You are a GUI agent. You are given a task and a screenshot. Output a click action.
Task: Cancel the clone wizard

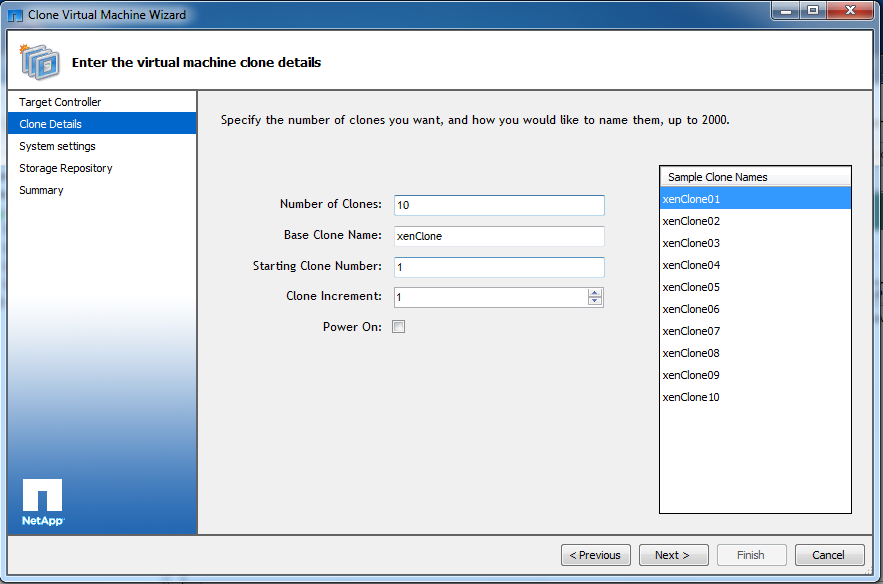coord(828,555)
